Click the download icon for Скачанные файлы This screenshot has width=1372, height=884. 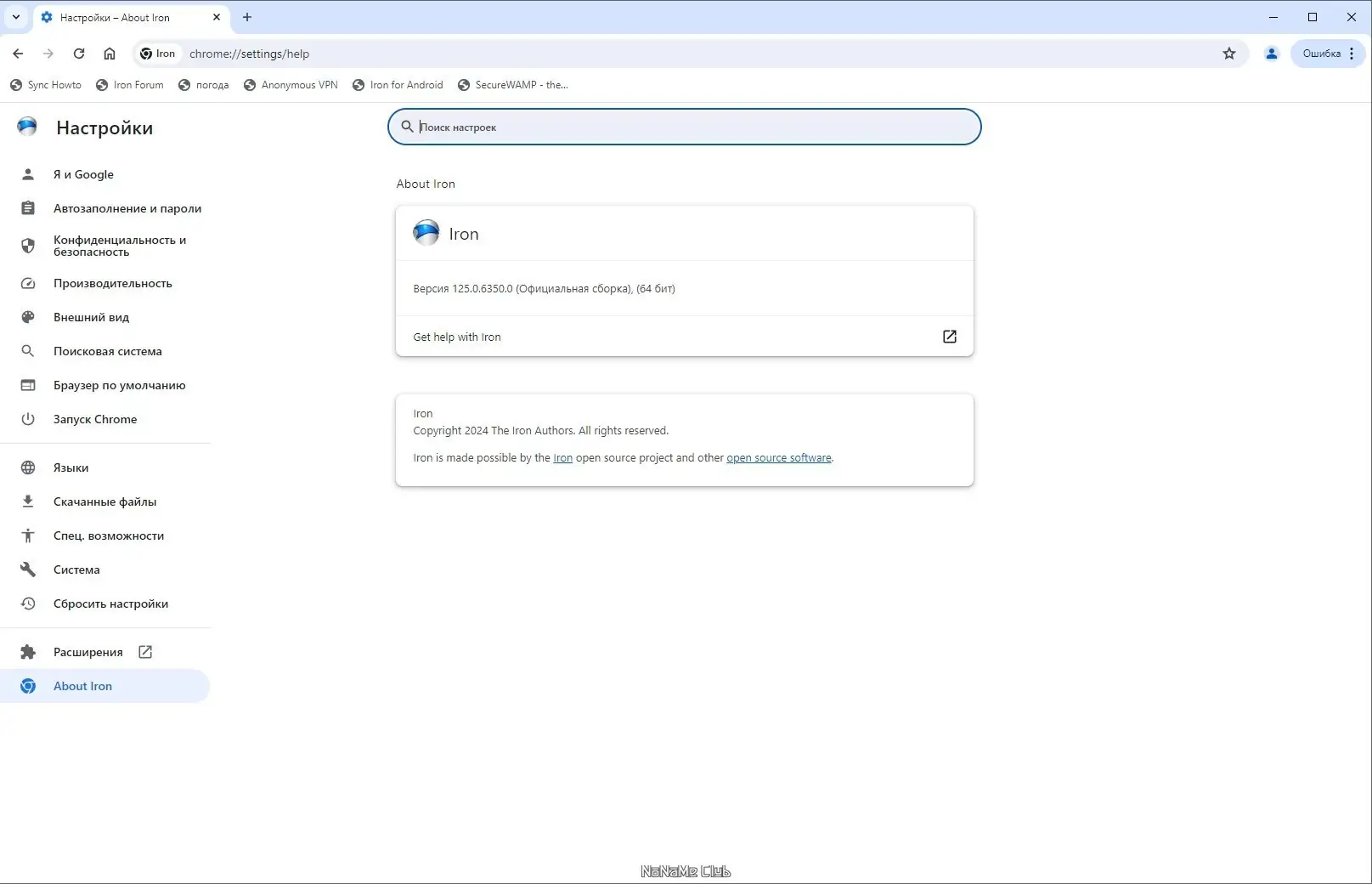(28, 501)
